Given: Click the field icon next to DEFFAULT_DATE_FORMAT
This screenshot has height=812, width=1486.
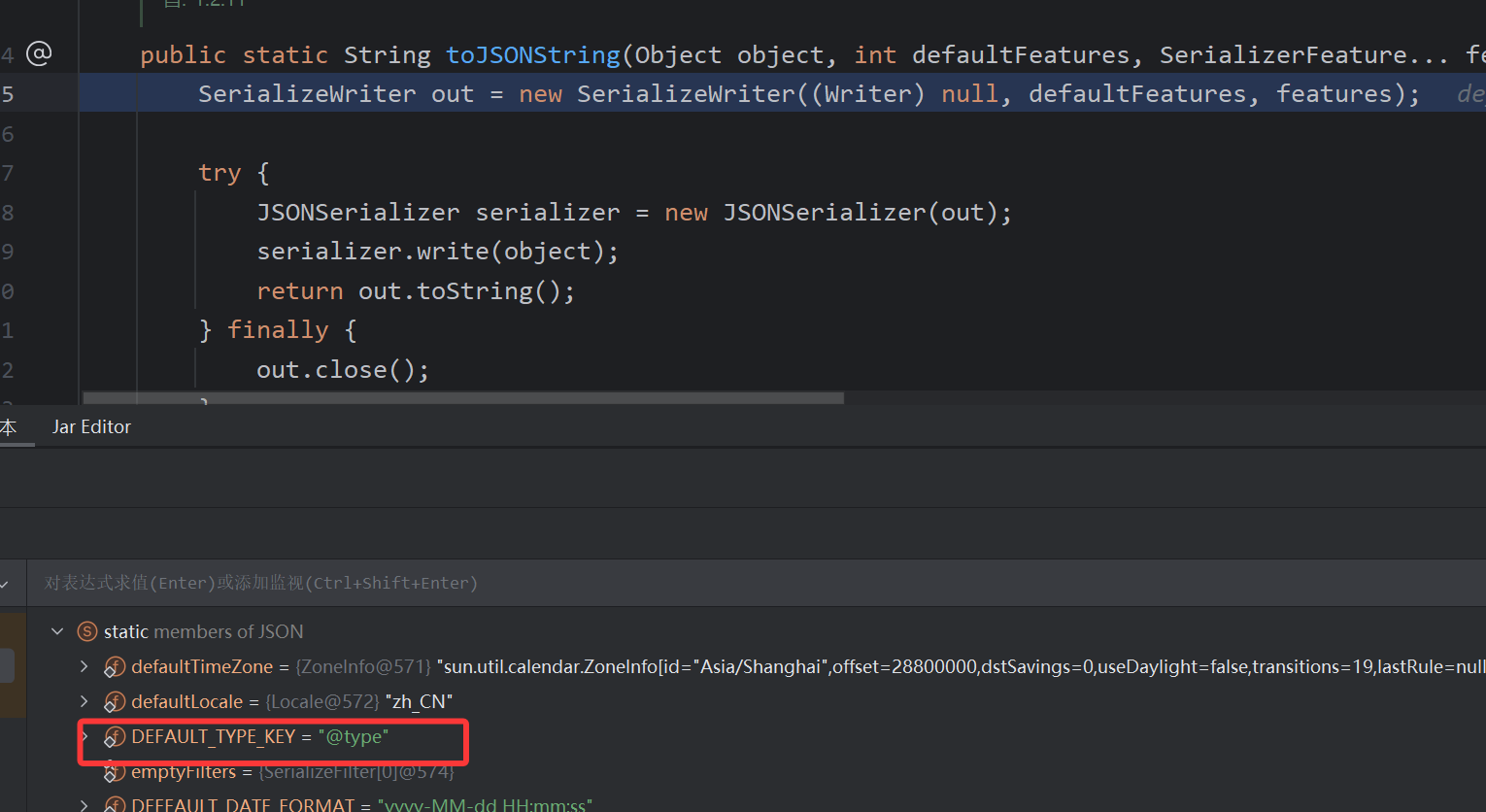Looking at the screenshot, I should pos(115,805).
